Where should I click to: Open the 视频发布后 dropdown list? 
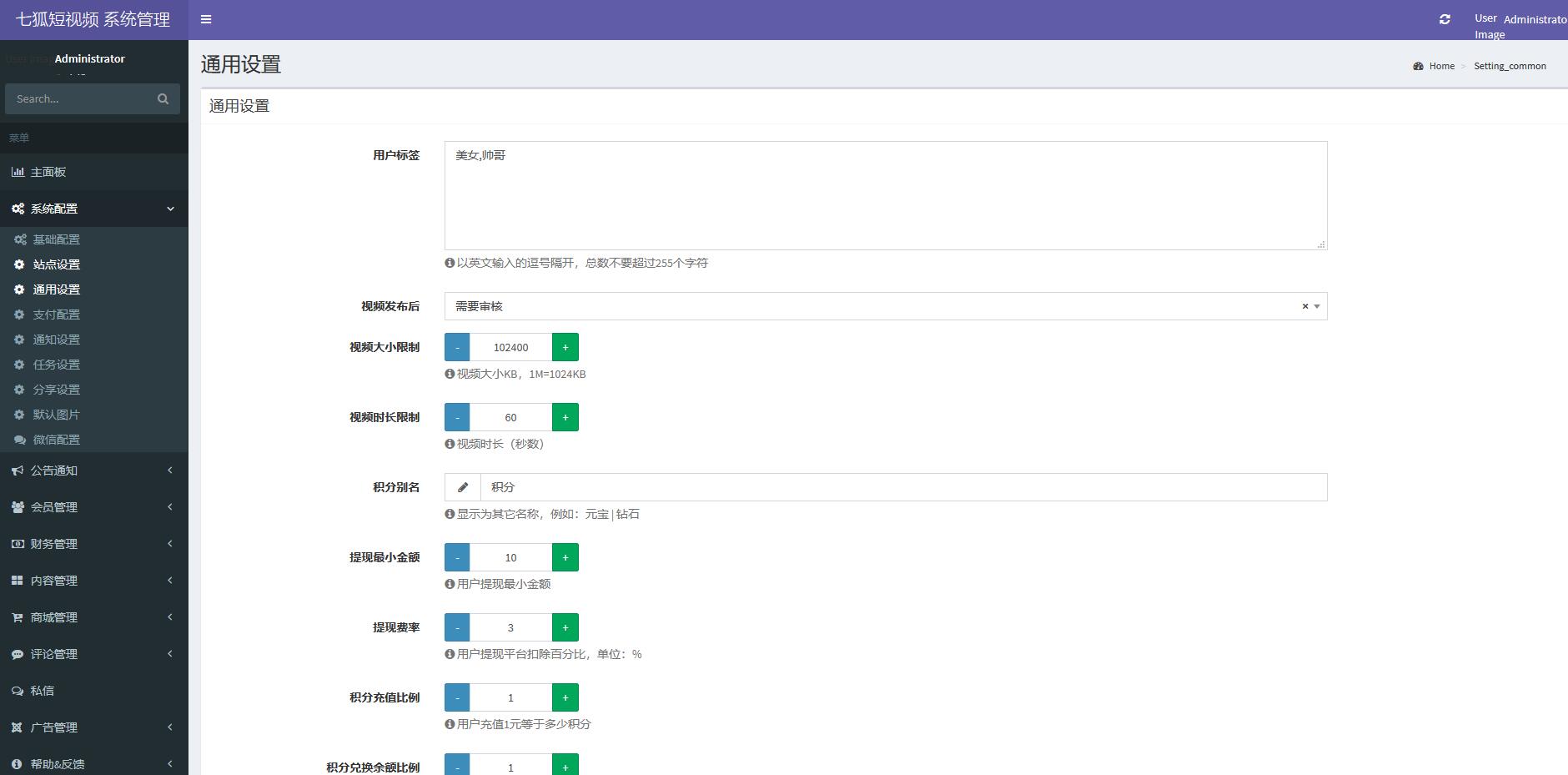(876, 306)
